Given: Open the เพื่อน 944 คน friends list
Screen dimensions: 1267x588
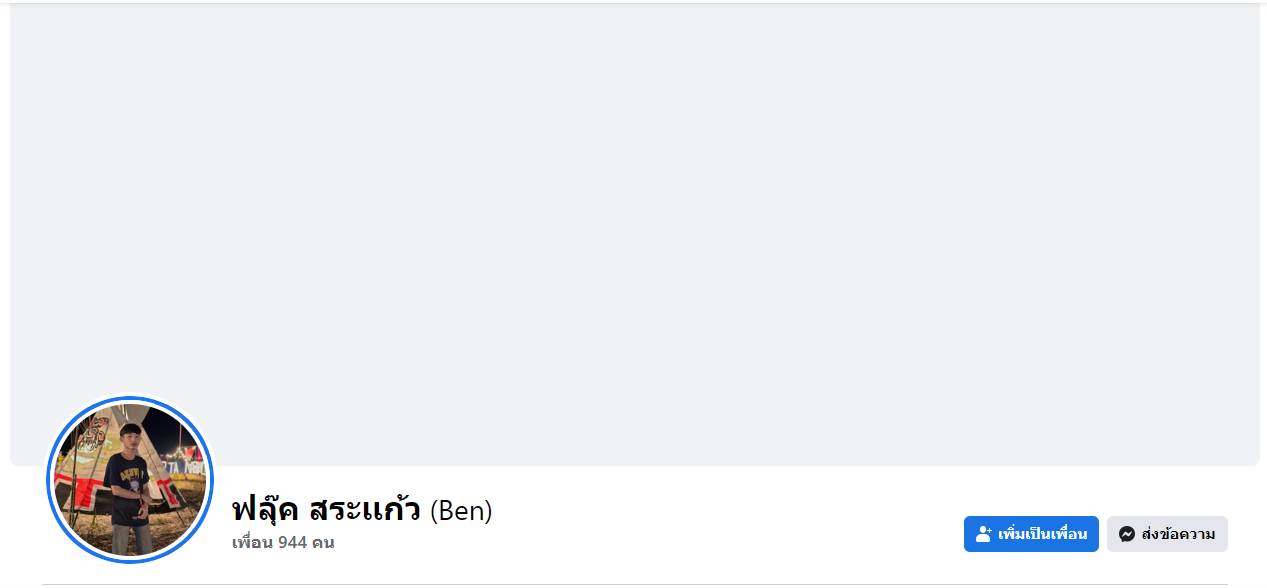Looking at the screenshot, I should [x=283, y=543].
